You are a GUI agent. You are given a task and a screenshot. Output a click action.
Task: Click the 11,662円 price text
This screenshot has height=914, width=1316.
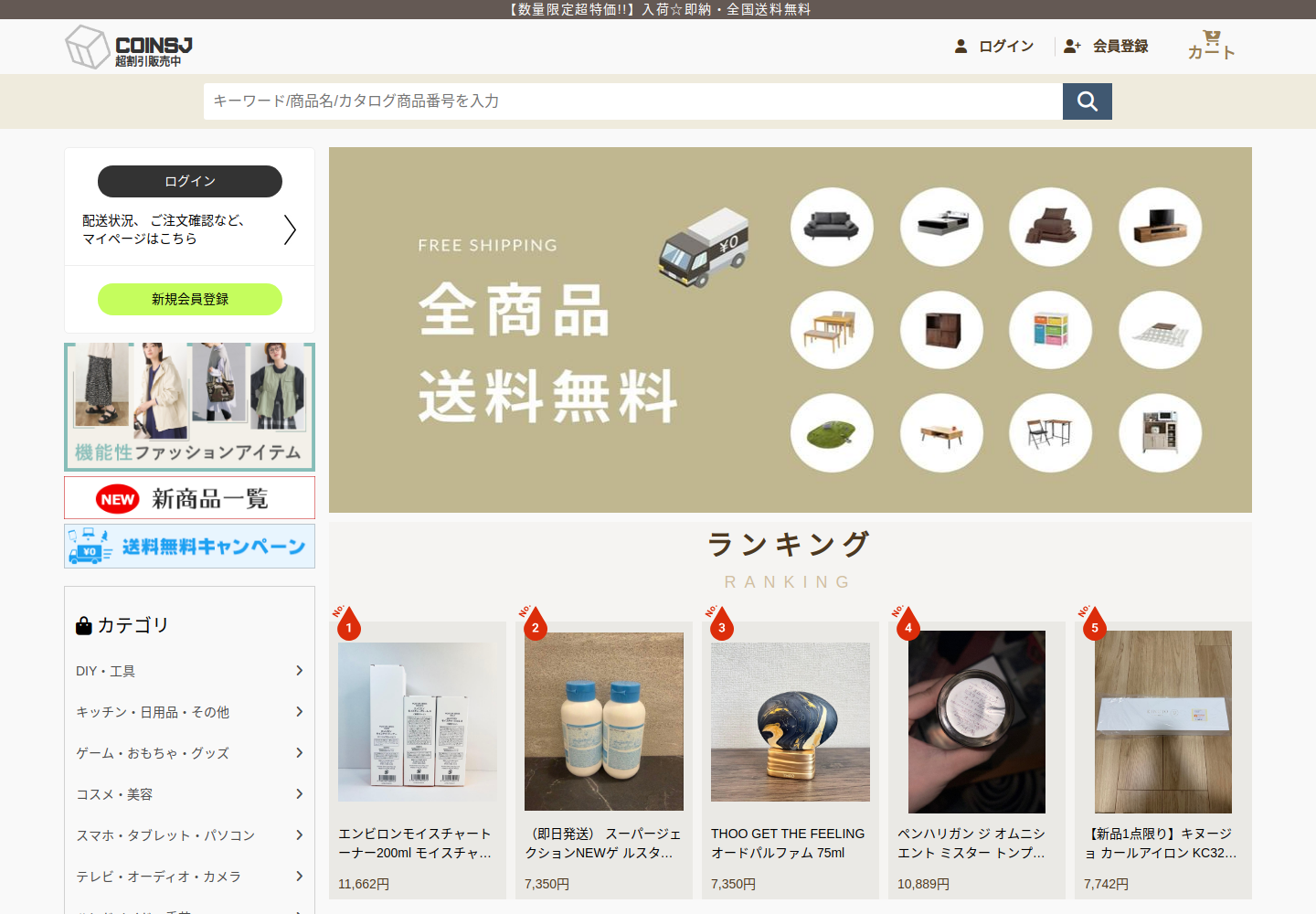[x=364, y=884]
